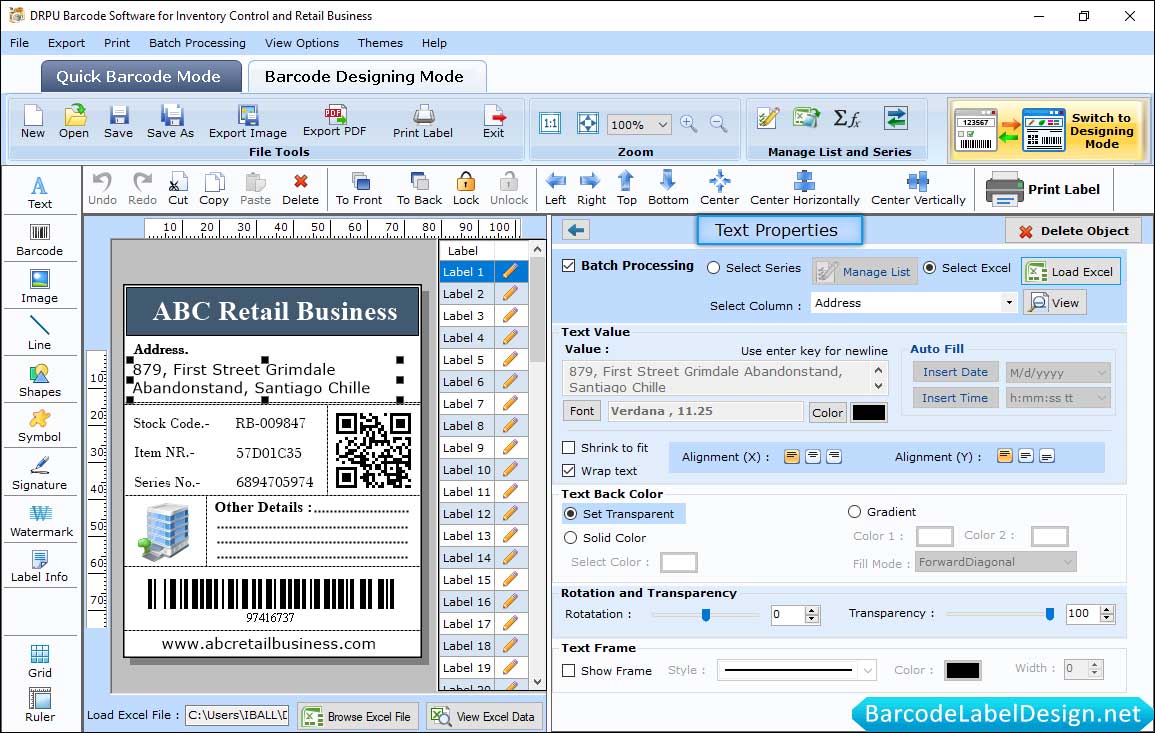The width and height of the screenshot is (1155, 733).
Task: Enable Show Frame checkbox
Action: [569, 670]
